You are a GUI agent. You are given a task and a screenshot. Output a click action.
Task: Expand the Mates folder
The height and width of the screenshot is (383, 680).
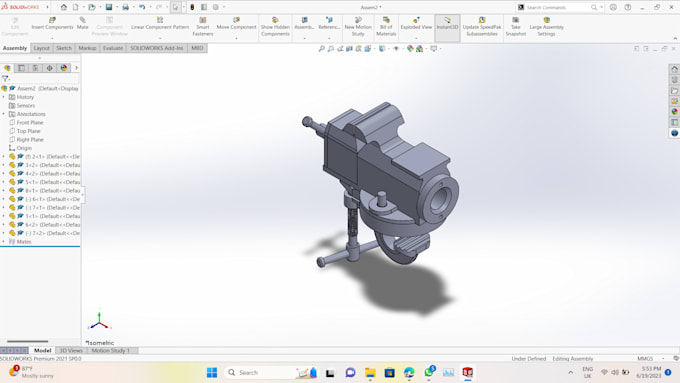4,242
